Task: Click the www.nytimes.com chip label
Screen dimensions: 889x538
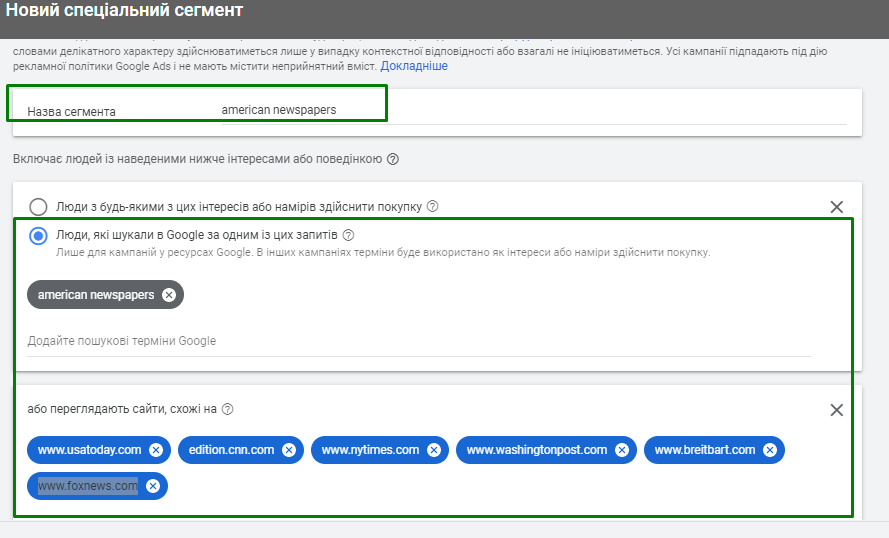Action: pyautogui.click(x=370, y=450)
